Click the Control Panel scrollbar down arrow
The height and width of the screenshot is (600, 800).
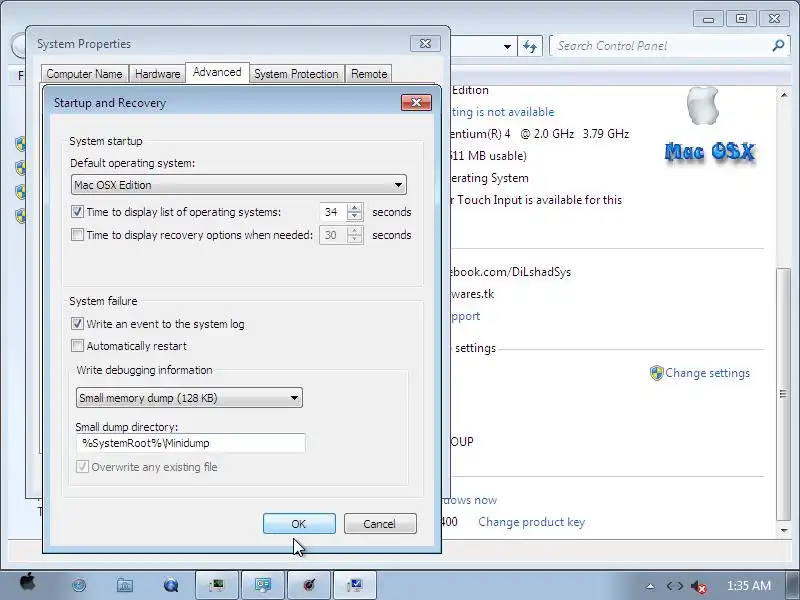pyautogui.click(x=784, y=531)
